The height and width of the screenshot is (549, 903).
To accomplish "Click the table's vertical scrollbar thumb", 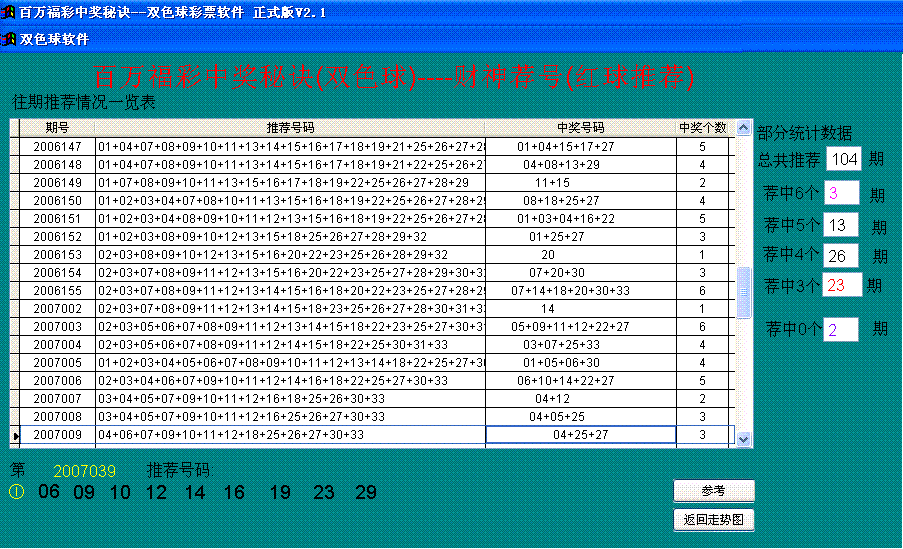I will 743,292.
